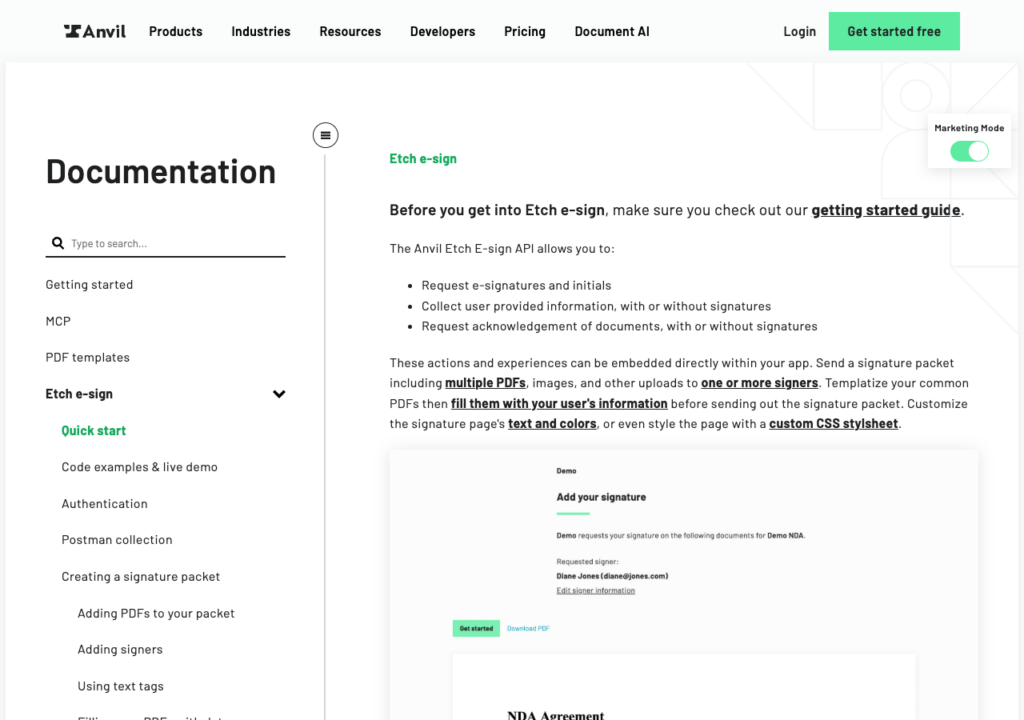Open Getting started in the sidebar
This screenshot has width=1024, height=720.
coord(89,284)
